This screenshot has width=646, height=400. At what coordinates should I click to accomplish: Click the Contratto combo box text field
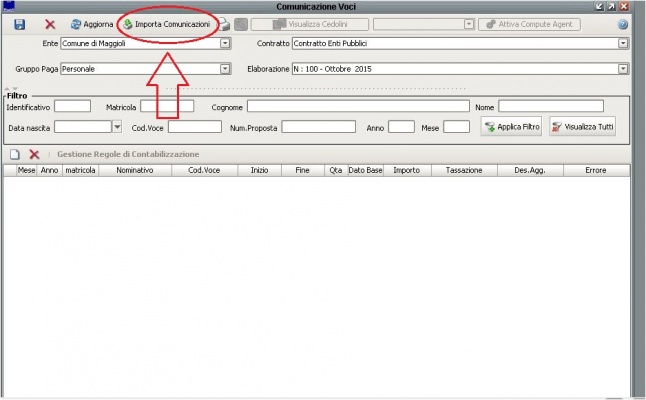455,43
